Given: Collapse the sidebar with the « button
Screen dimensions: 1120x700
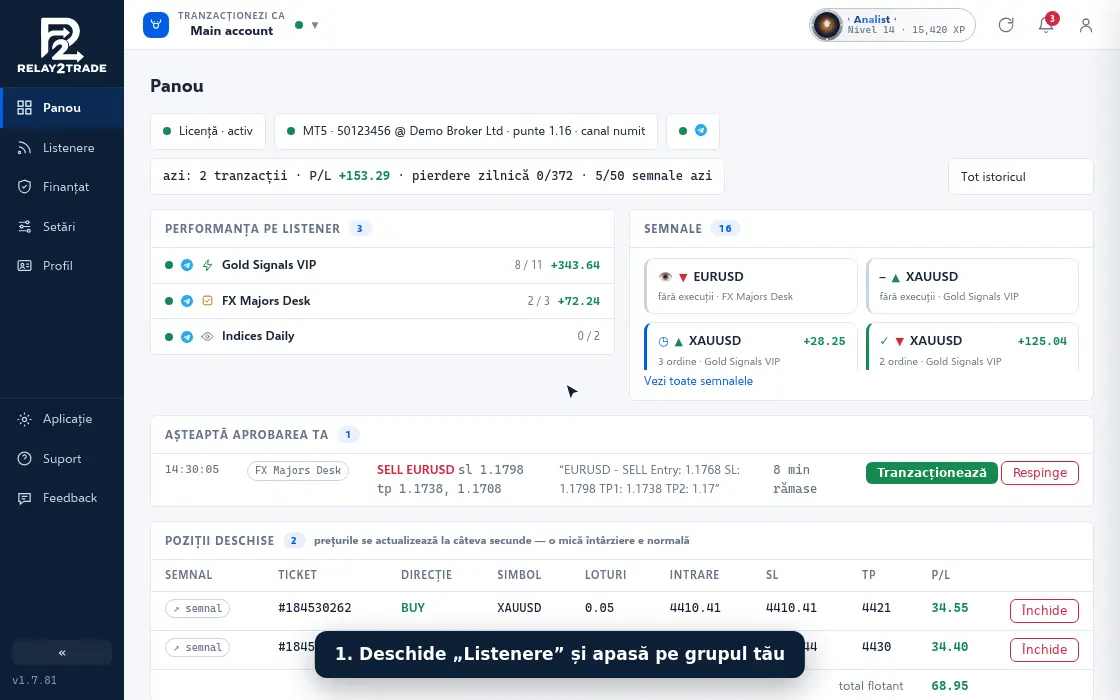Looking at the screenshot, I should coord(62,653).
